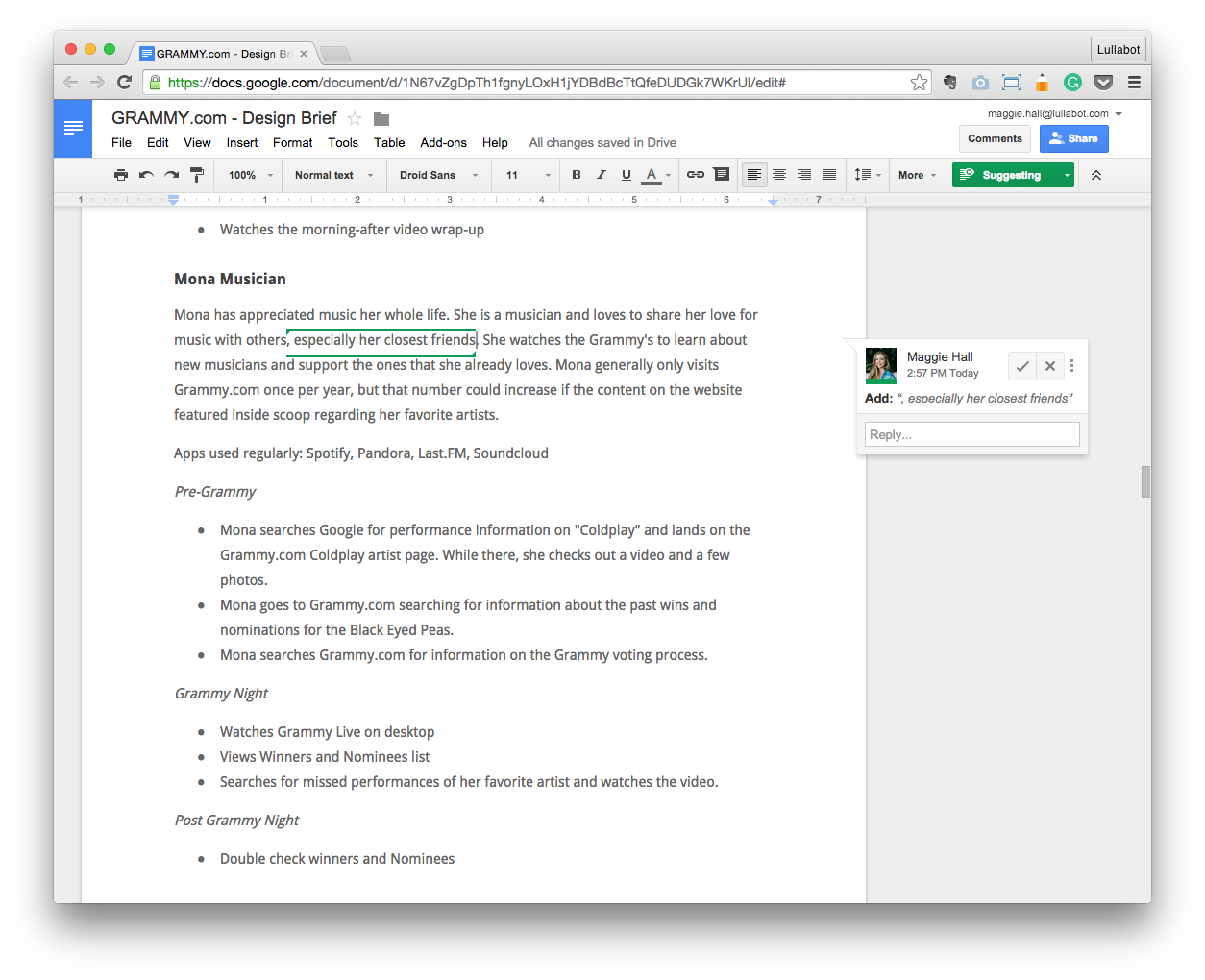The width and height of the screenshot is (1205, 980).
Task: Open the Format menu
Action: (293, 142)
